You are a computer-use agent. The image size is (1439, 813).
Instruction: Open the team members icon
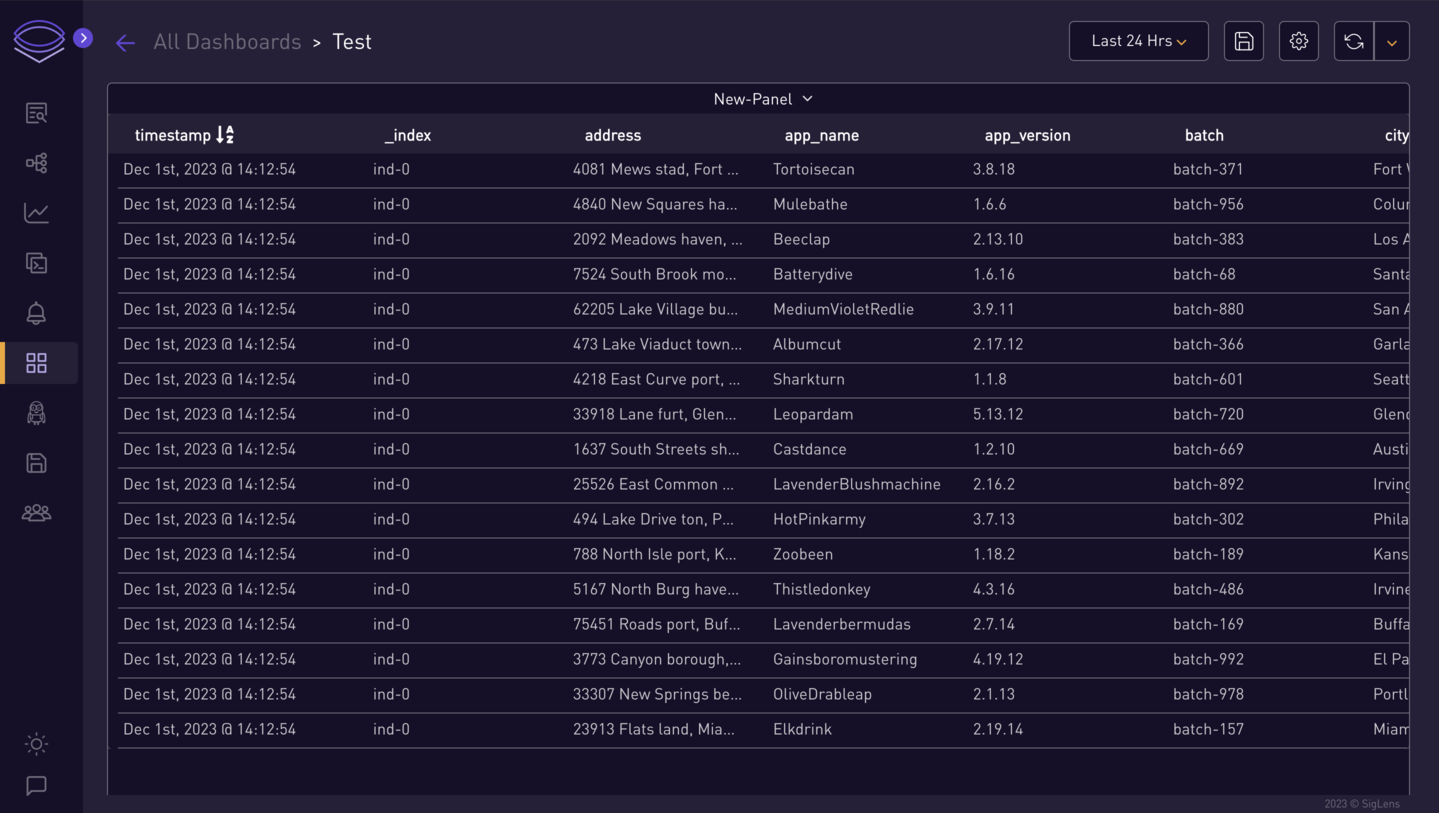(37, 513)
